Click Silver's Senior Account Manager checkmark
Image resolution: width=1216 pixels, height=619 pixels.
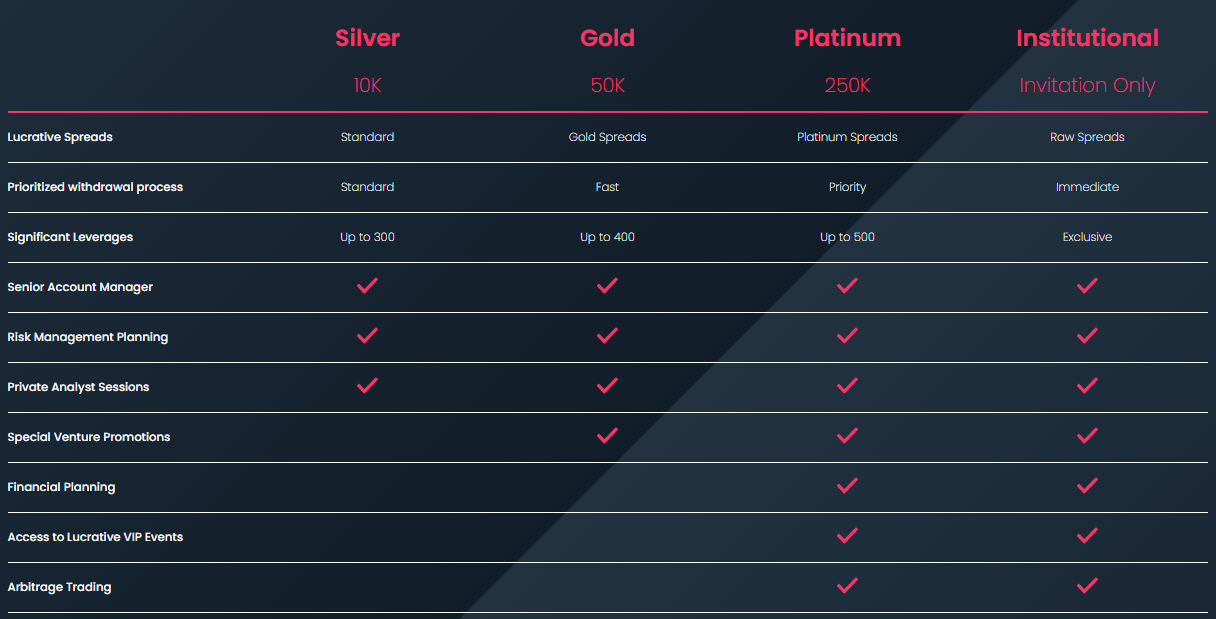click(367, 286)
